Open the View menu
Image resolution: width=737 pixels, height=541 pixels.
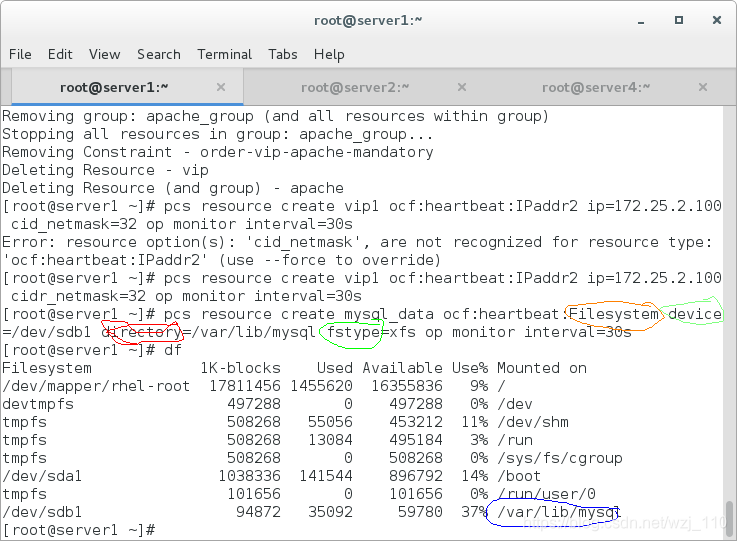coord(105,55)
